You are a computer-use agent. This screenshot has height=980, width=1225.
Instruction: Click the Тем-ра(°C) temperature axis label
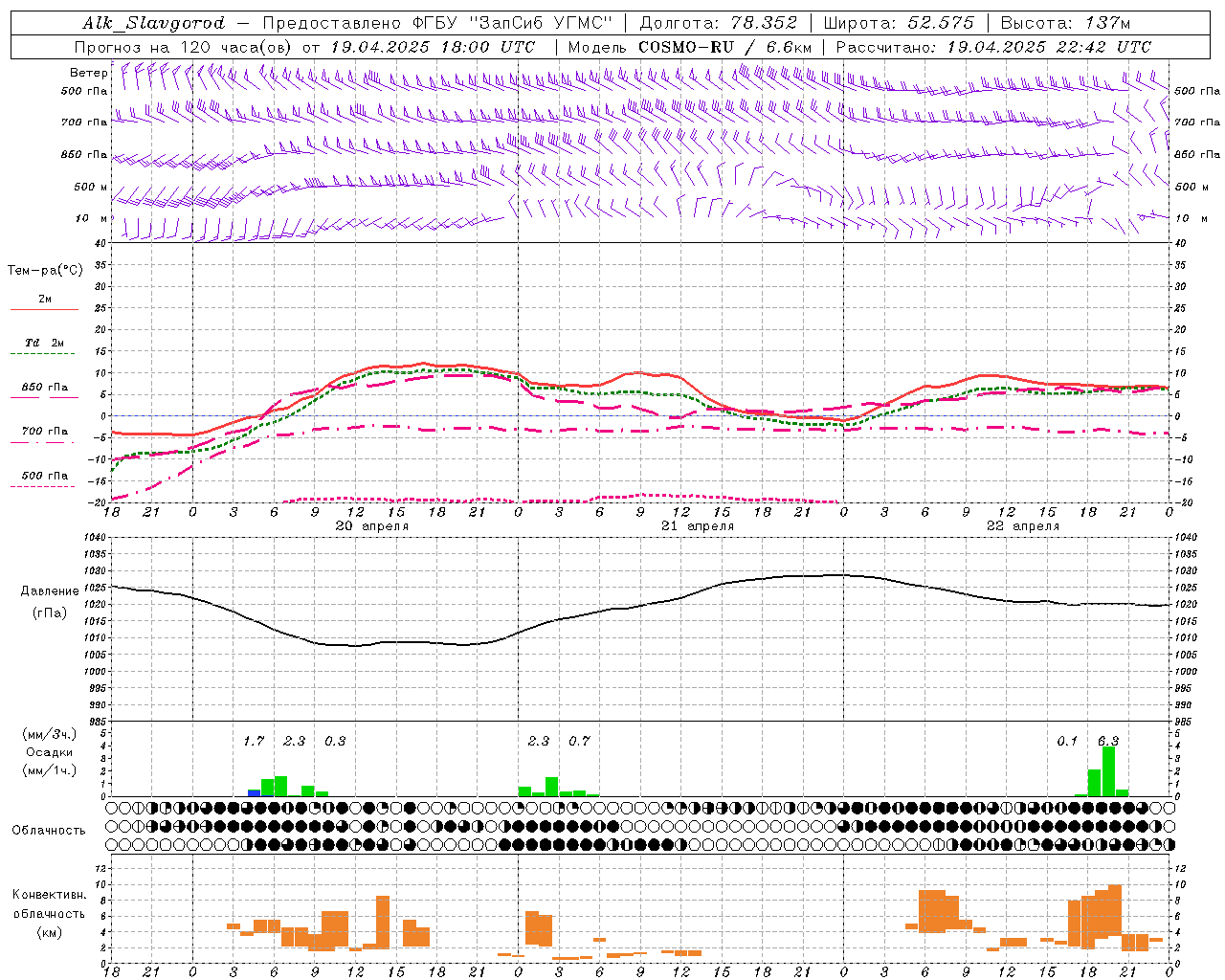[45, 270]
